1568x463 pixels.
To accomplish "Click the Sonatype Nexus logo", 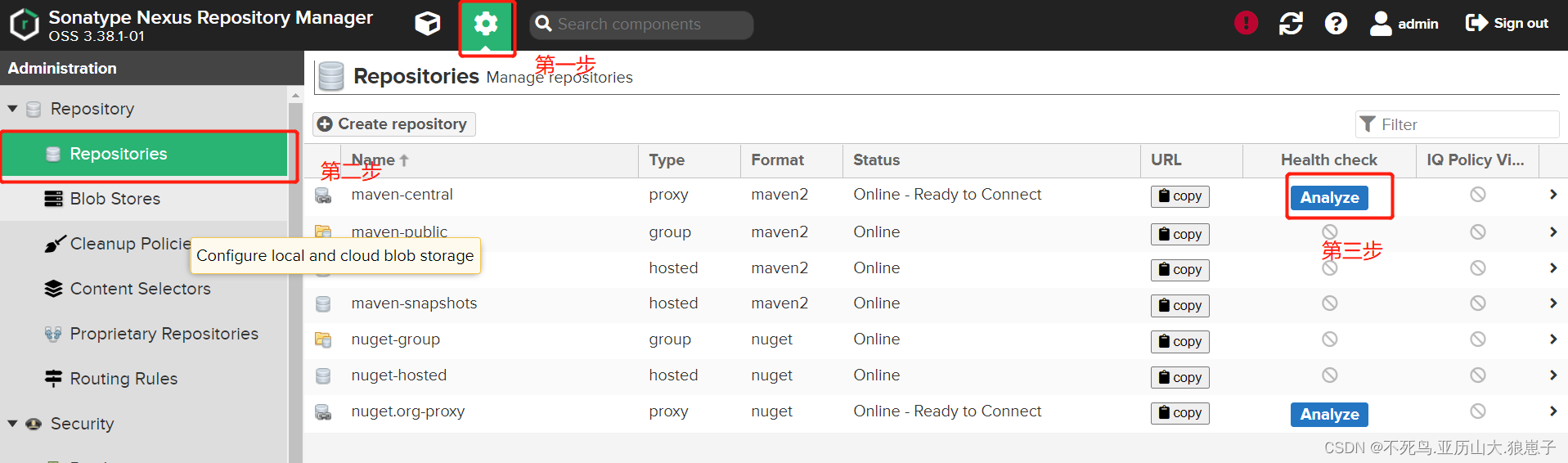I will tap(25, 25).
